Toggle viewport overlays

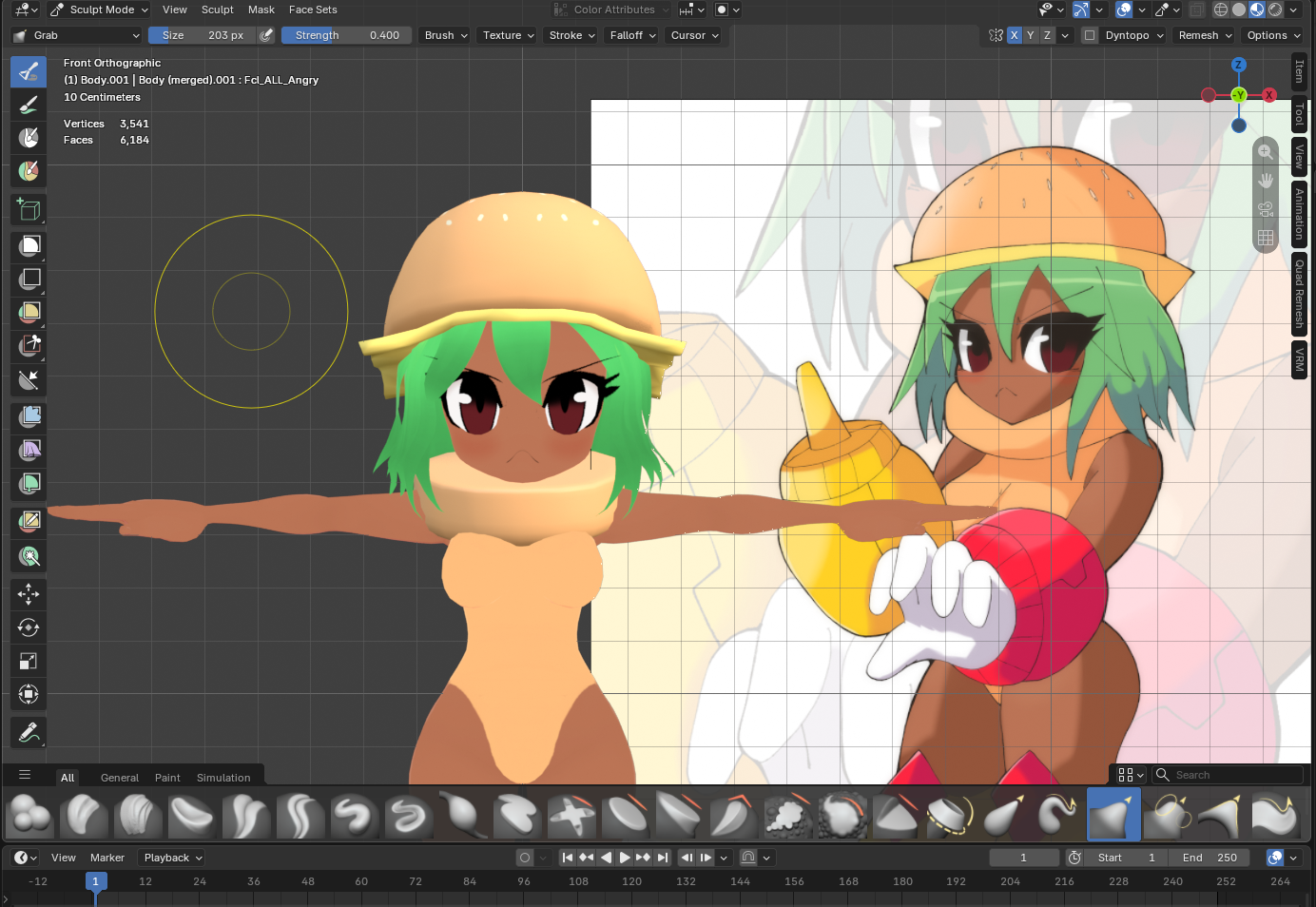(1124, 10)
